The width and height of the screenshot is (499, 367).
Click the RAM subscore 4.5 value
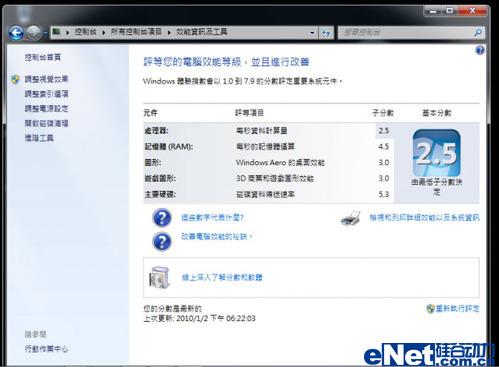click(384, 147)
